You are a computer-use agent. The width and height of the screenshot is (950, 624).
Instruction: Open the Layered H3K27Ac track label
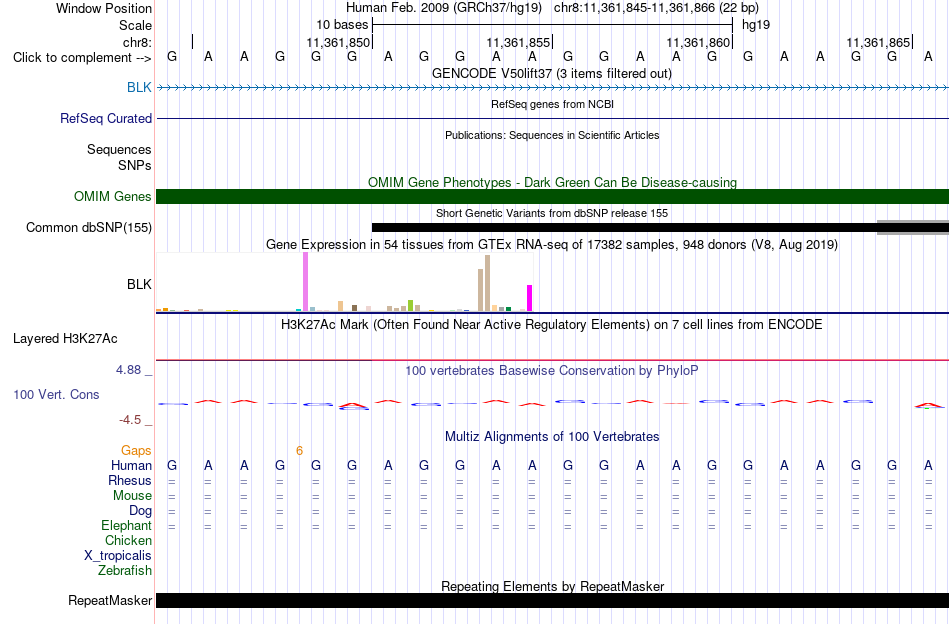(x=65, y=338)
